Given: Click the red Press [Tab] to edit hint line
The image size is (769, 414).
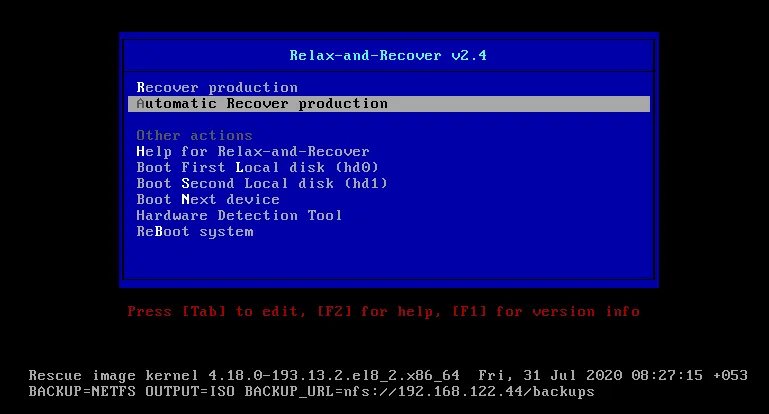Looking at the screenshot, I should click(x=384, y=311).
